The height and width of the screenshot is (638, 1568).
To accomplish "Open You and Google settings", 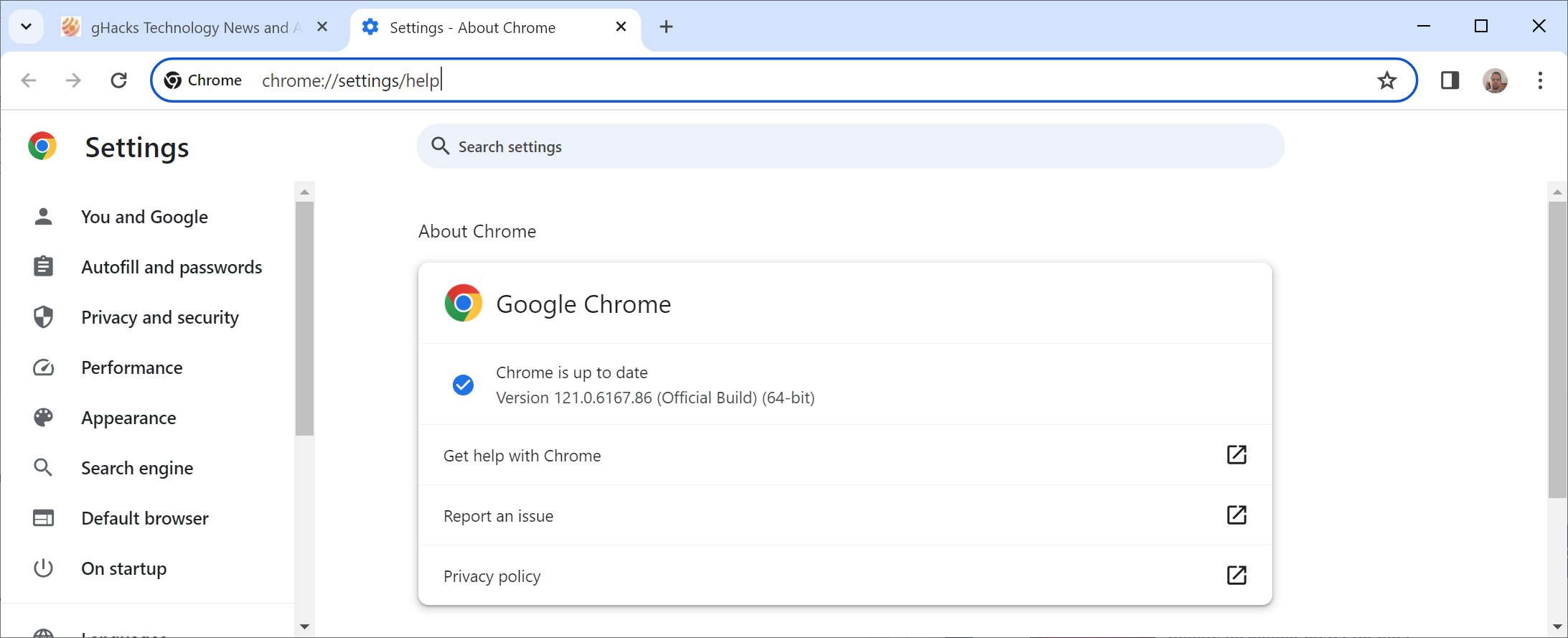I will 144,217.
